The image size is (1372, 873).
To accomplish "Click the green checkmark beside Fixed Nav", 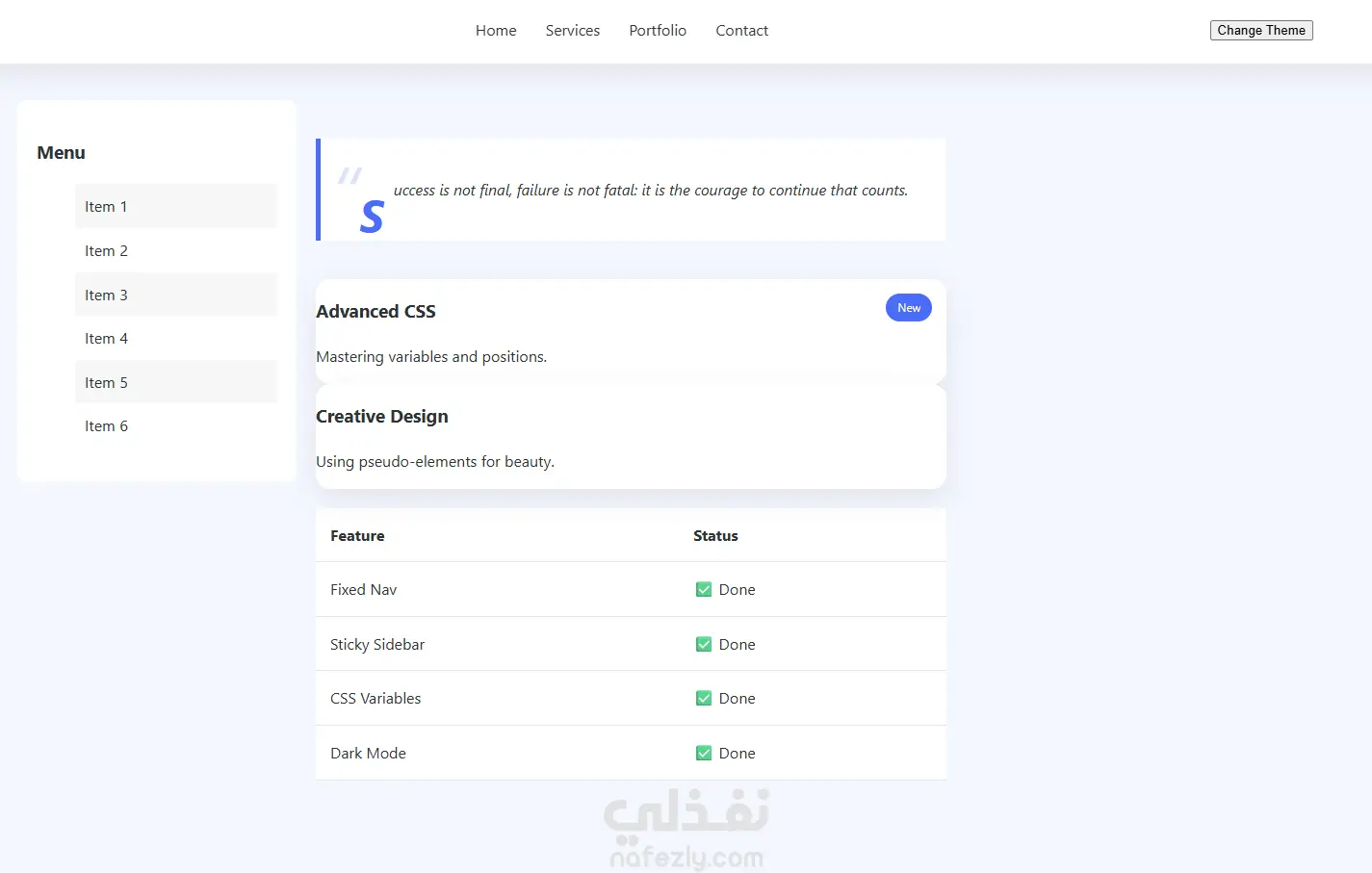I will (704, 590).
